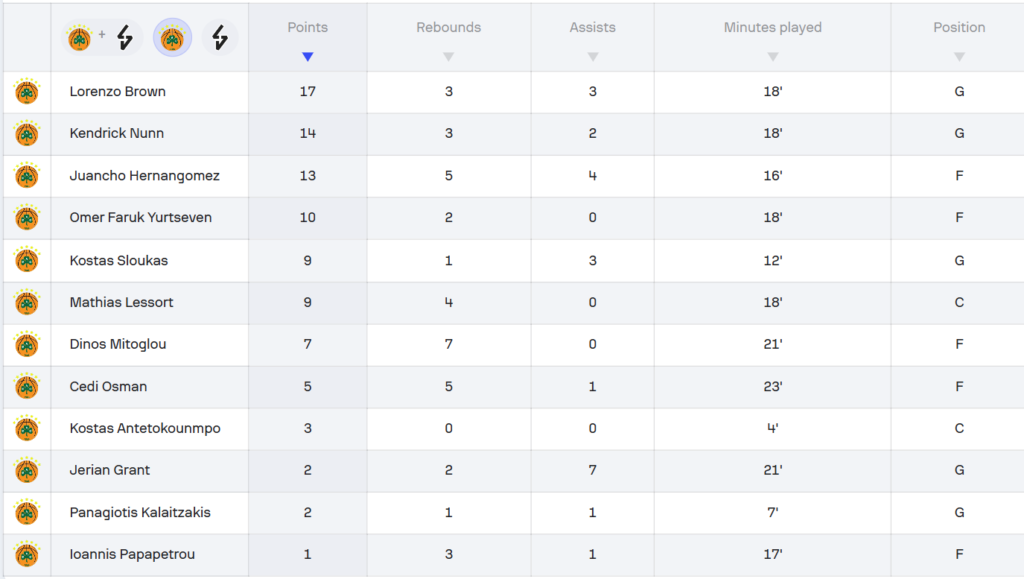
Task: Click the team logo next to Mathias Lessort
Action: (26, 302)
